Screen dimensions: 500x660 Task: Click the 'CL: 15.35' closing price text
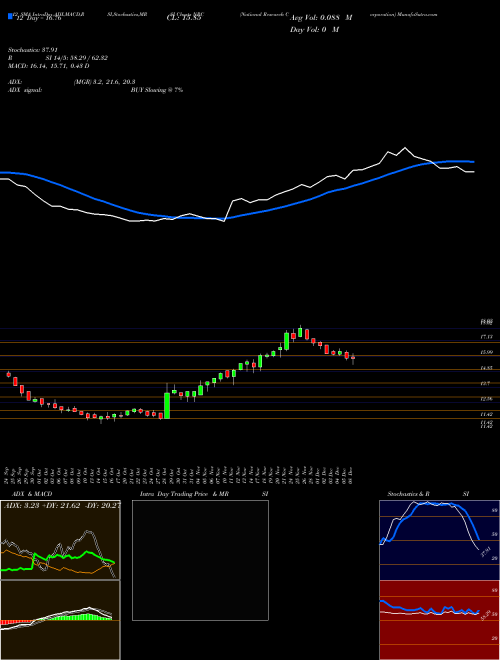tap(185, 18)
